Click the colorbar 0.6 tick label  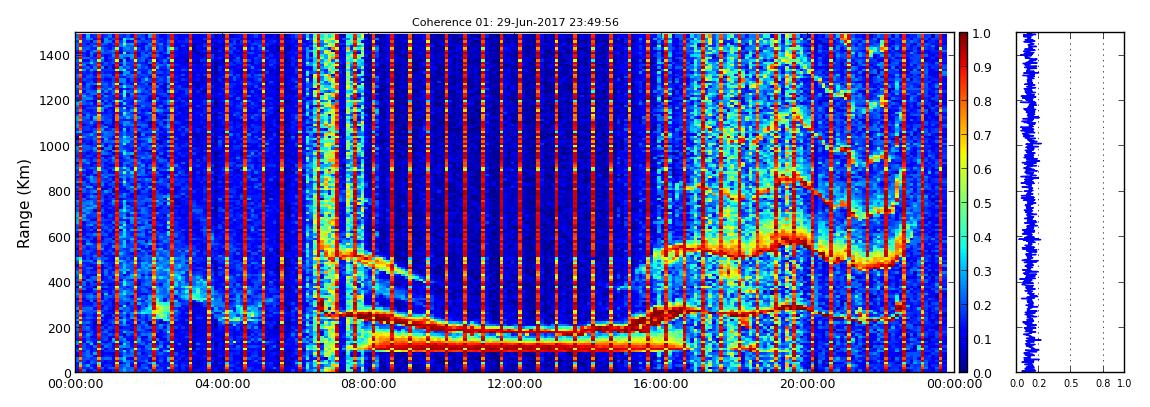click(980, 169)
